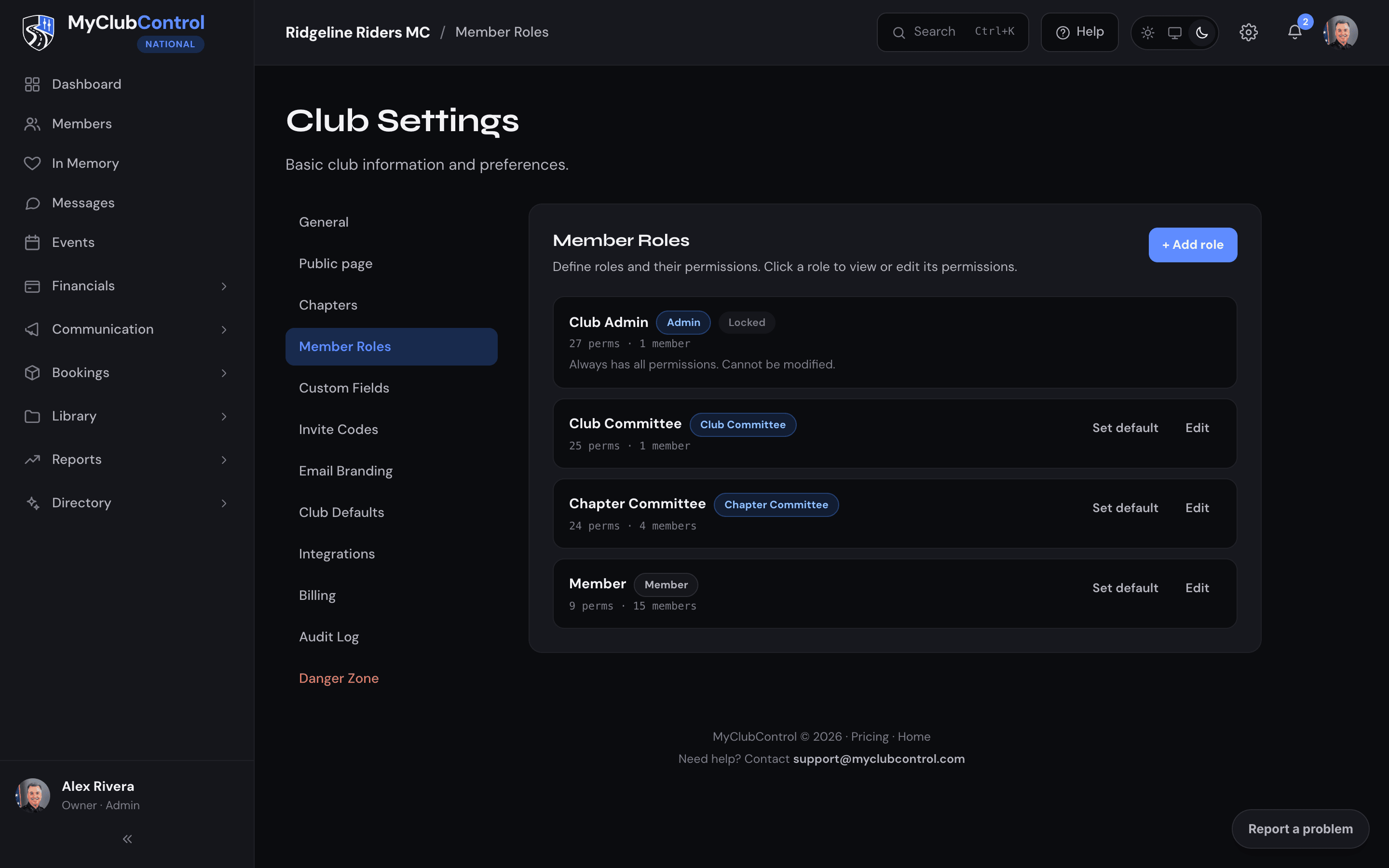Open settings via the gear icon

tap(1248, 32)
